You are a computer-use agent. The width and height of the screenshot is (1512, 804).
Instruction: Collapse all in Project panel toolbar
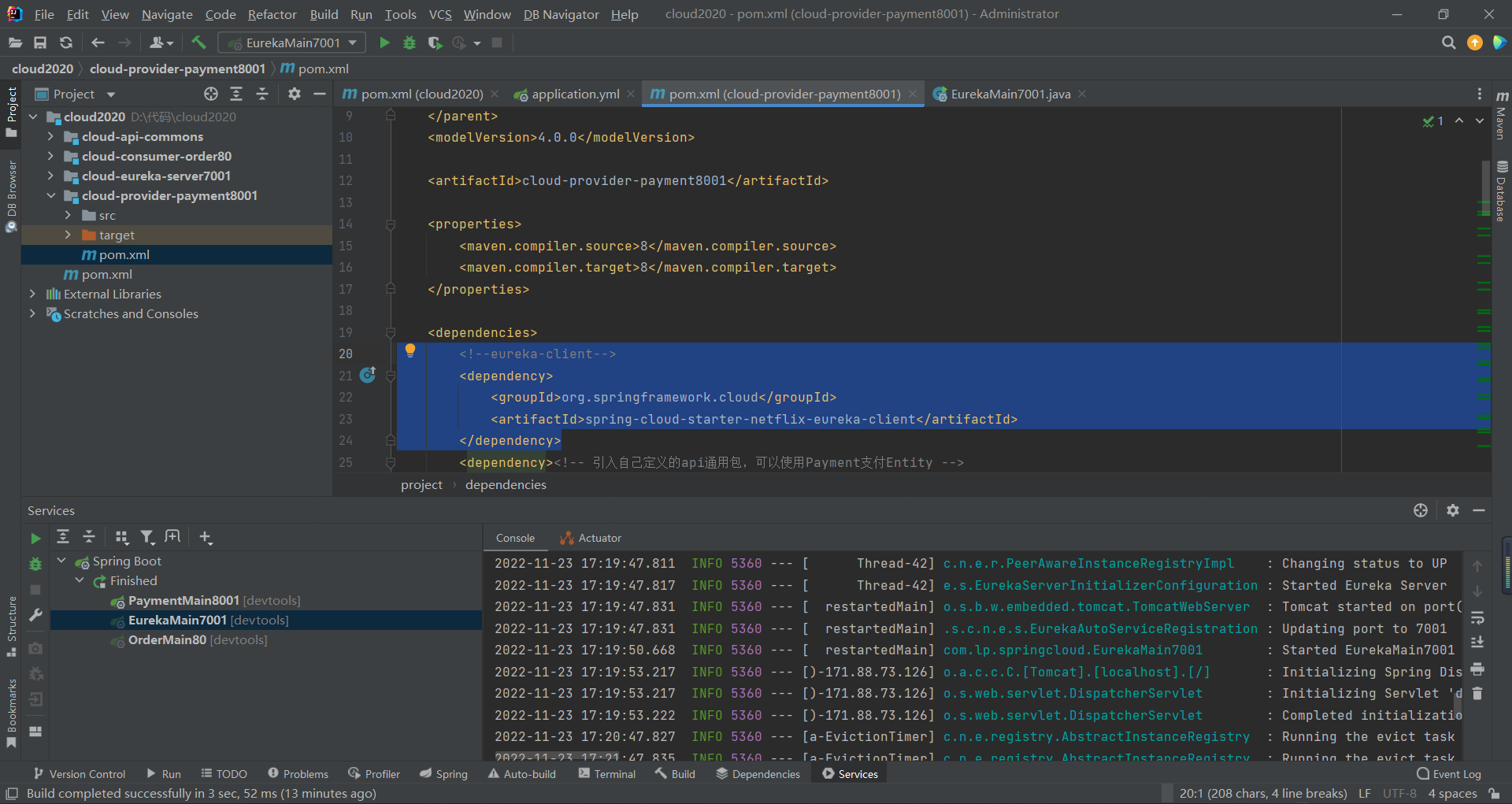click(262, 94)
